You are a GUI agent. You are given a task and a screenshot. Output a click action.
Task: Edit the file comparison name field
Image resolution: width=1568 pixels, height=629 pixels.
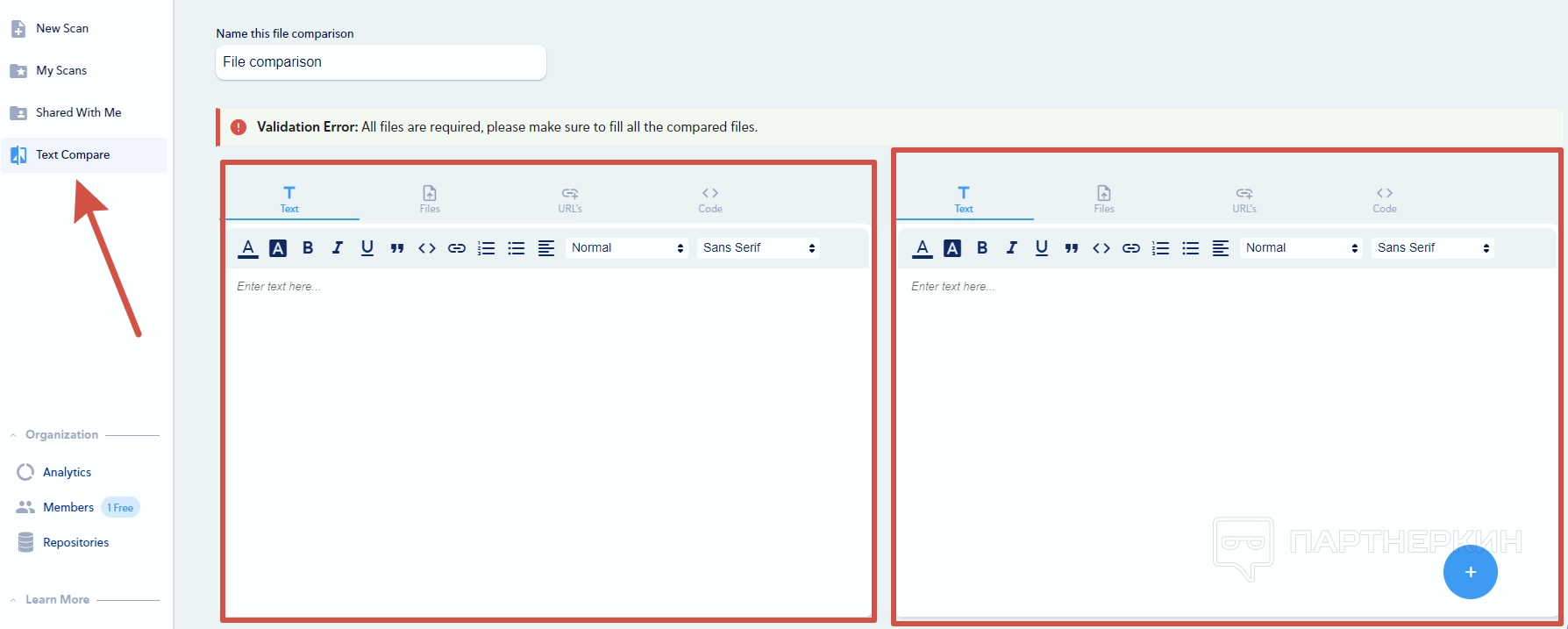pyautogui.click(x=381, y=62)
